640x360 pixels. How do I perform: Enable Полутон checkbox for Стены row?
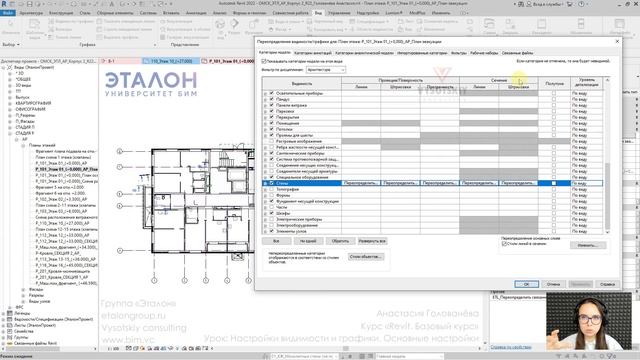coord(554,183)
